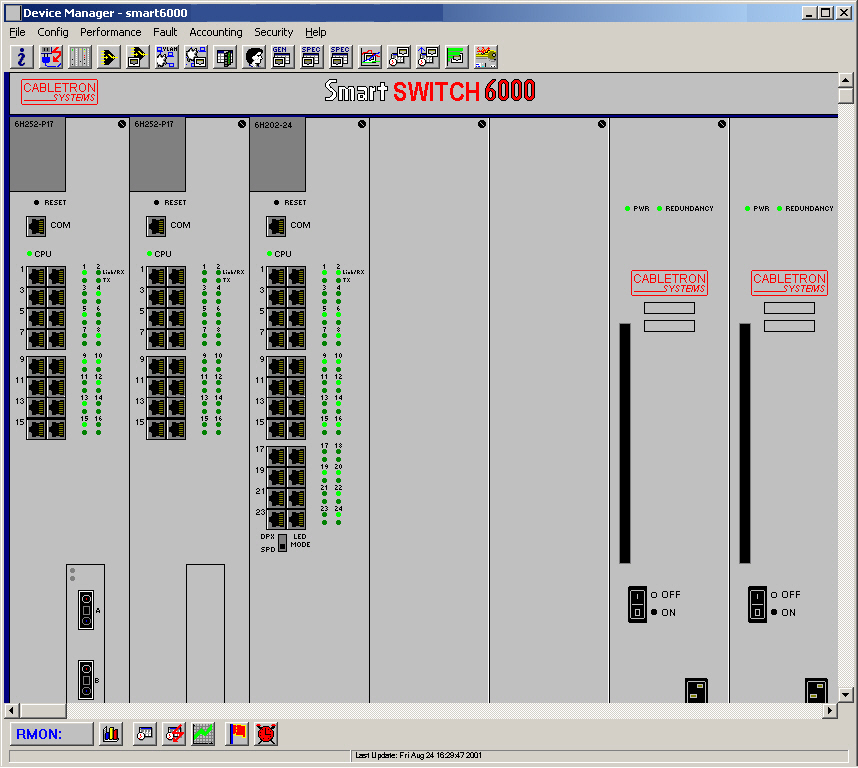Expand the Performance menu
858x768 pixels.
tap(111, 32)
